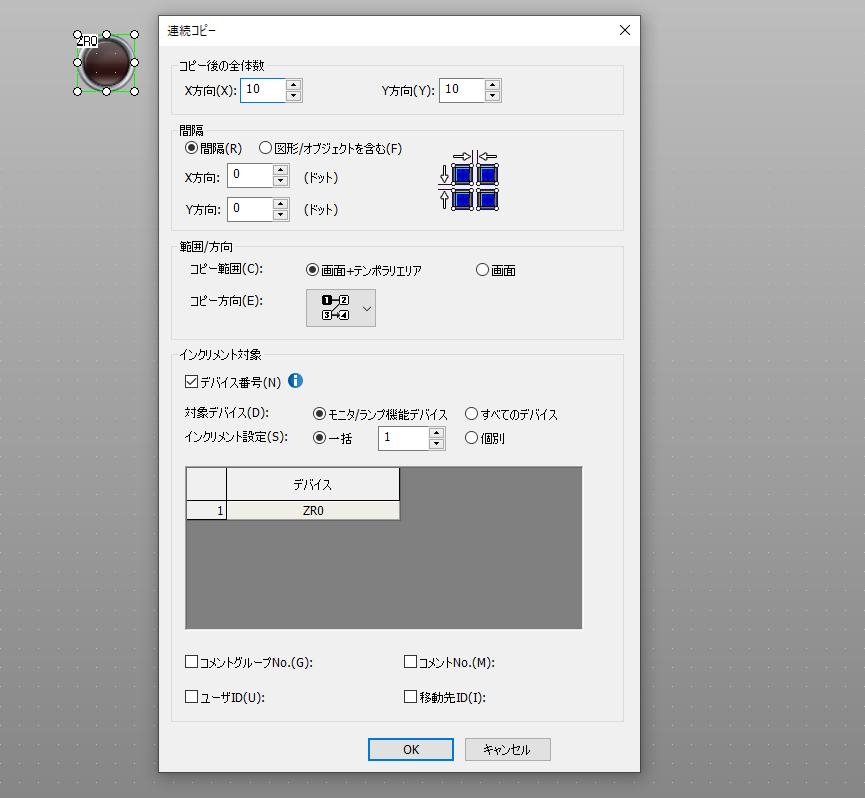Cancel the 連続コピー dialog

pyautogui.click(x=507, y=749)
